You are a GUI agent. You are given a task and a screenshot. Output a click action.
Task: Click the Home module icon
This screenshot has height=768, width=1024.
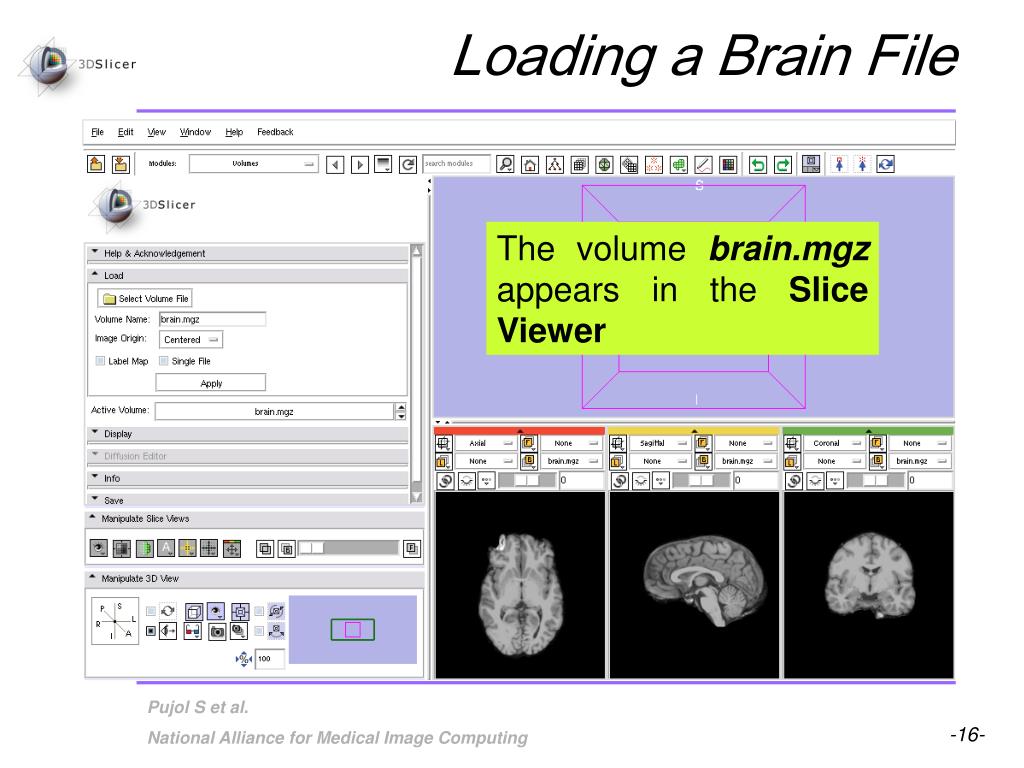530,165
